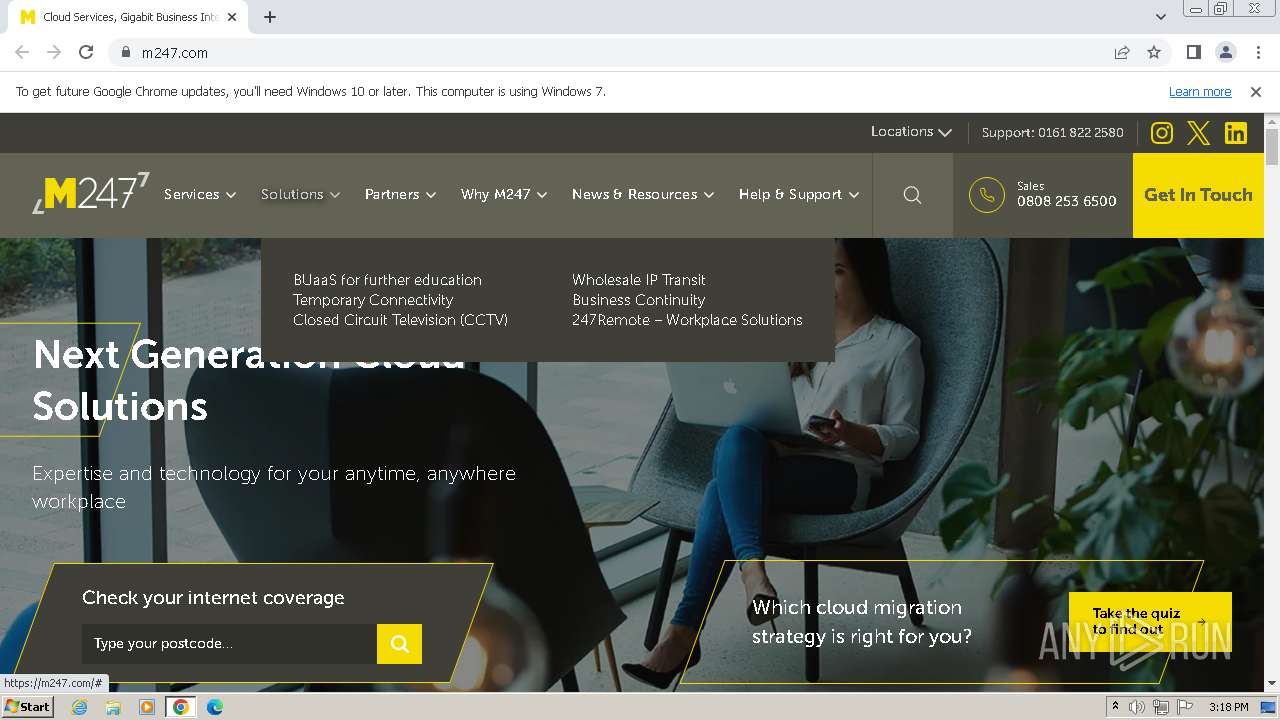Image resolution: width=1280 pixels, height=720 pixels.
Task: Expand the Services menu
Action: pos(200,194)
